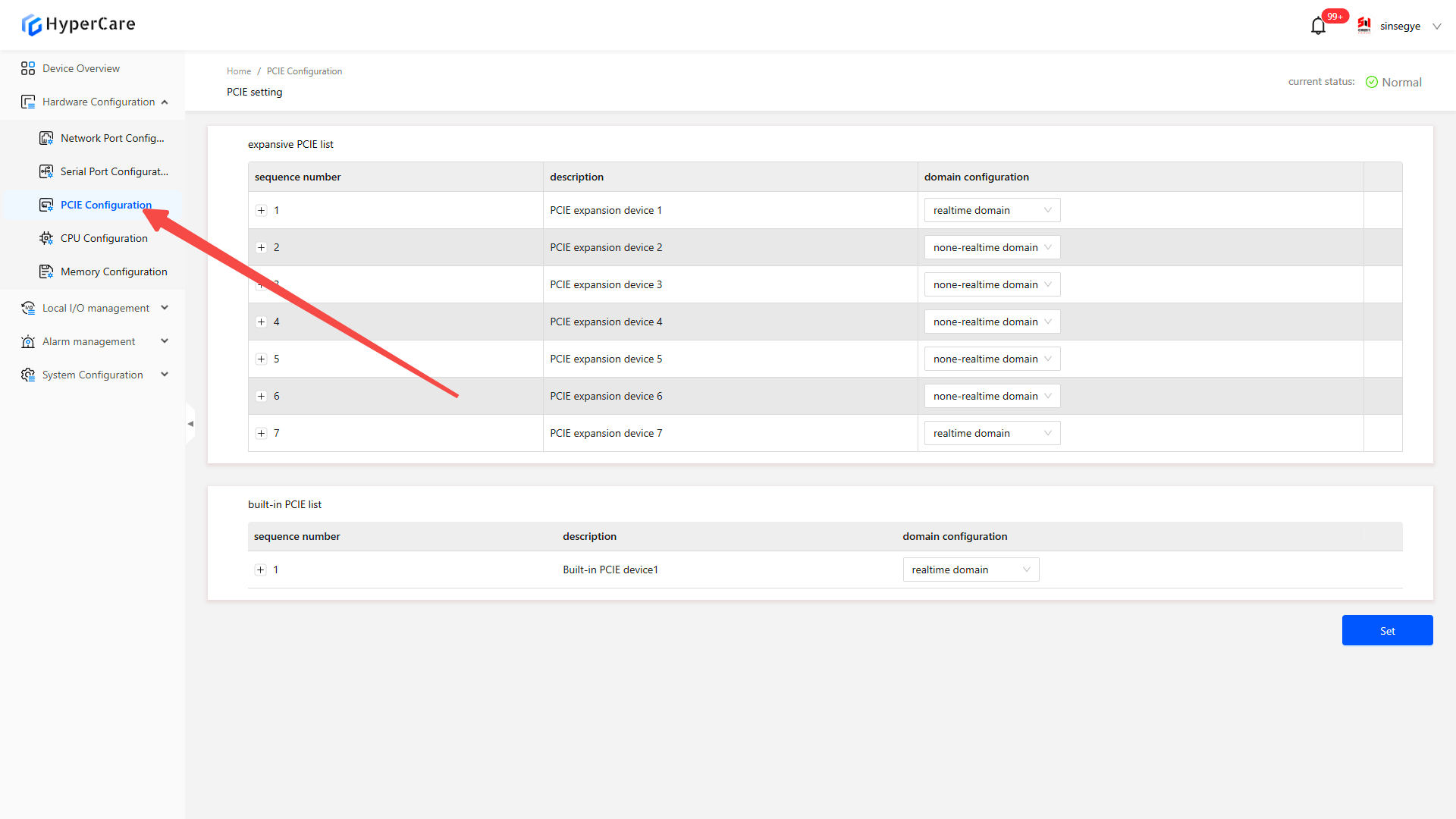Click the Alarm management siren icon
Viewport: 1456px width, 819px height.
[x=28, y=341]
